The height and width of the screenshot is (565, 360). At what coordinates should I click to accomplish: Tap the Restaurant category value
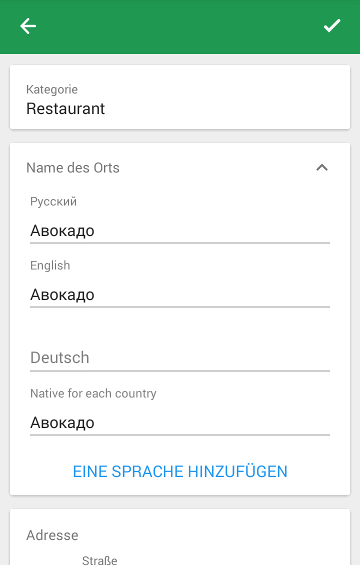[65, 109]
